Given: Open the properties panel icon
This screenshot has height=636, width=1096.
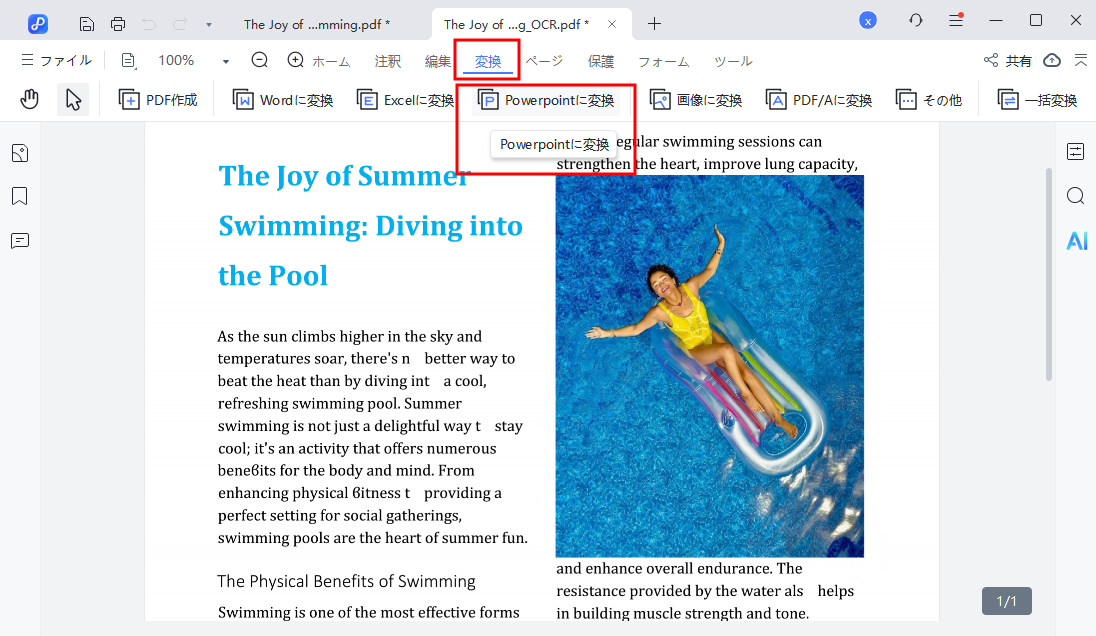Looking at the screenshot, I should pyautogui.click(x=1076, y=152).
